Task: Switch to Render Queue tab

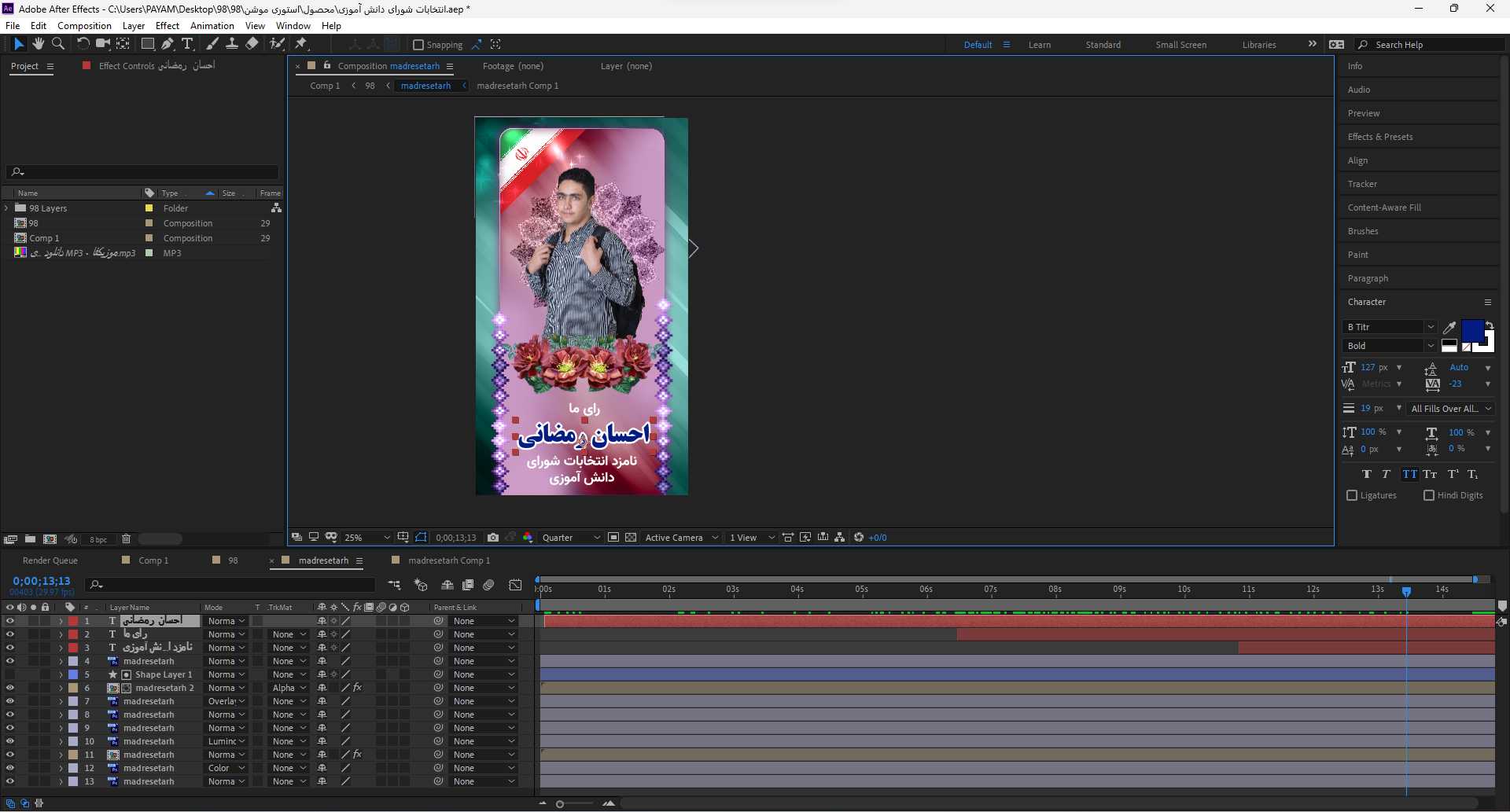Action: (x=50, y=560)
